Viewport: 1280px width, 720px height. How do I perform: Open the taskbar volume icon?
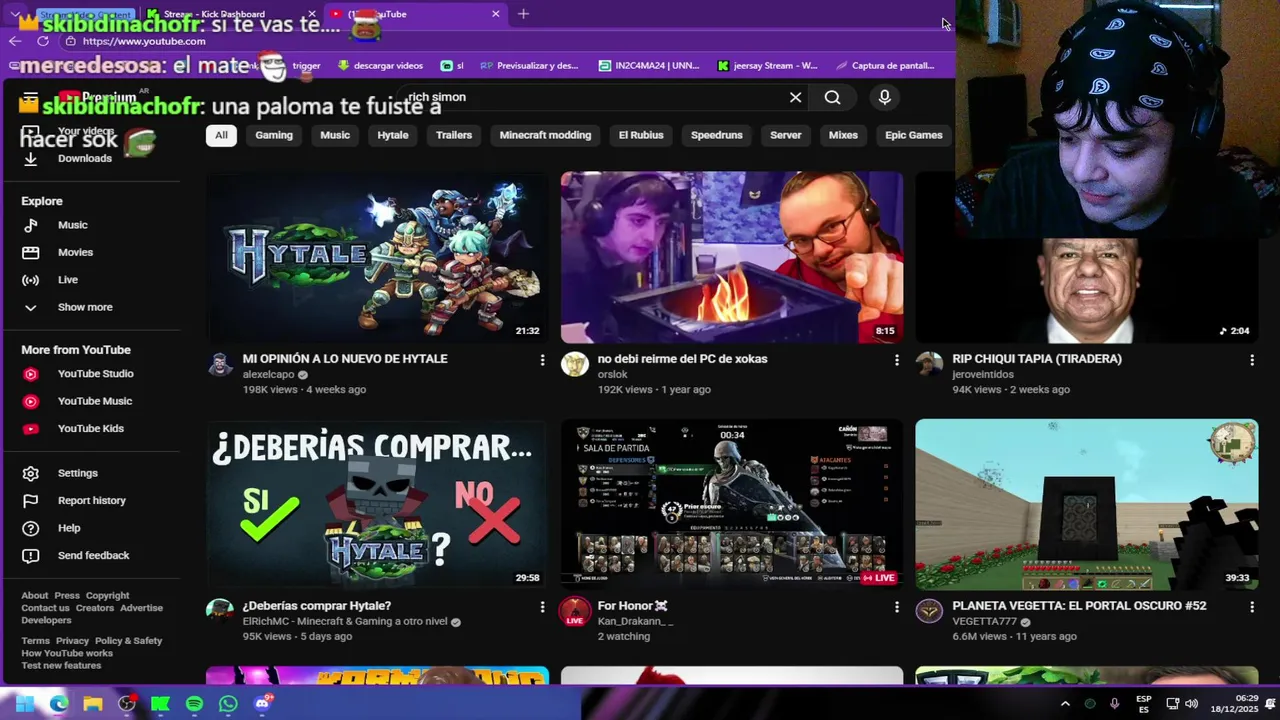coord(1191,704)
